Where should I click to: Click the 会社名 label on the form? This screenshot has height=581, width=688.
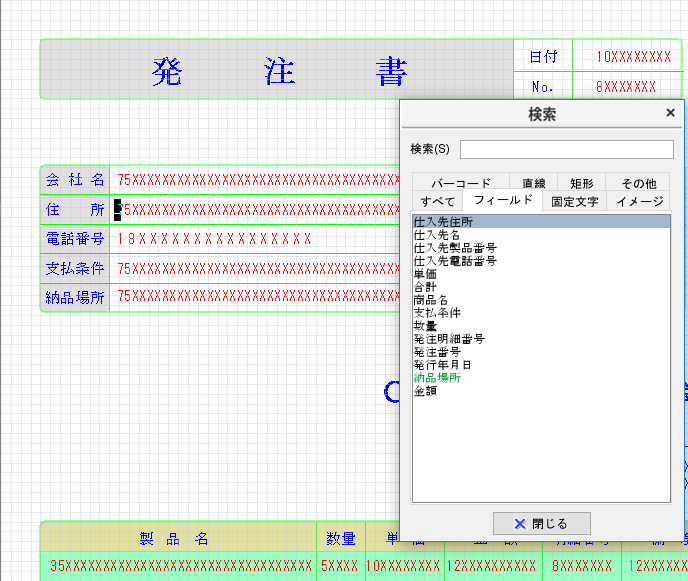click(75, 180)
